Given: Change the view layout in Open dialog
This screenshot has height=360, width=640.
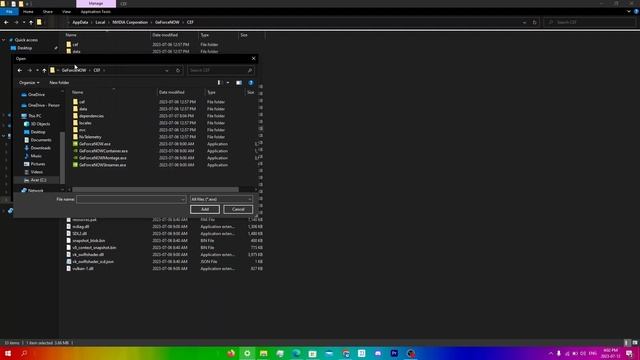Looking at the screenshot, I should (x=220, y=83).
